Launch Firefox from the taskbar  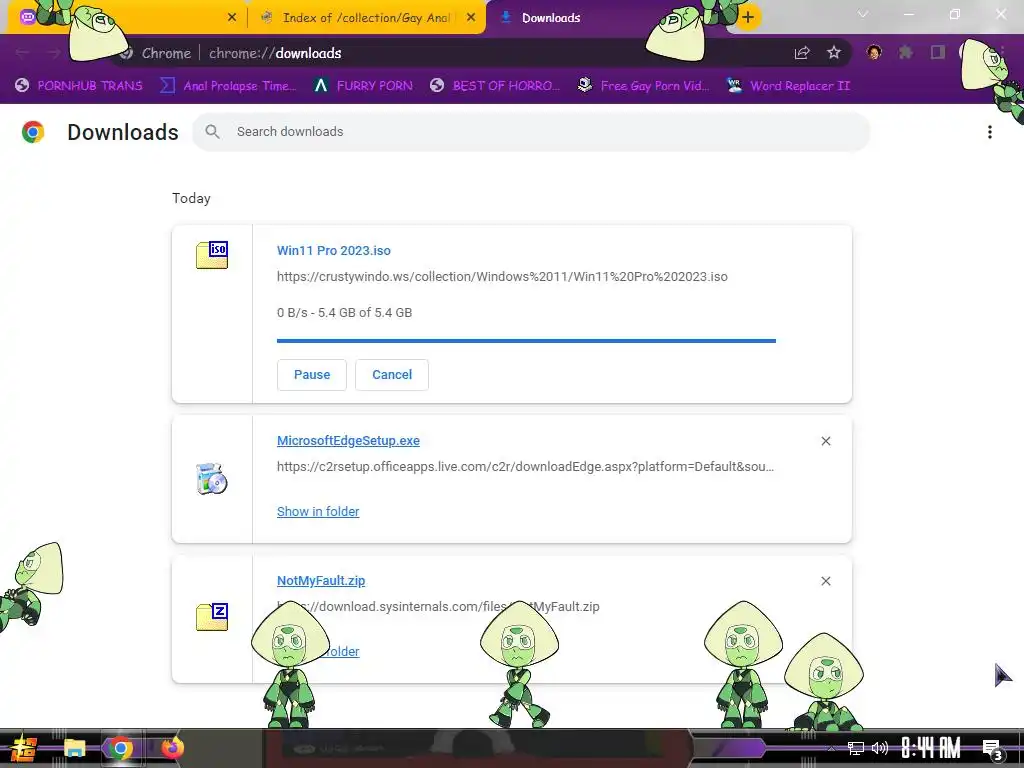tap(172, 748)
